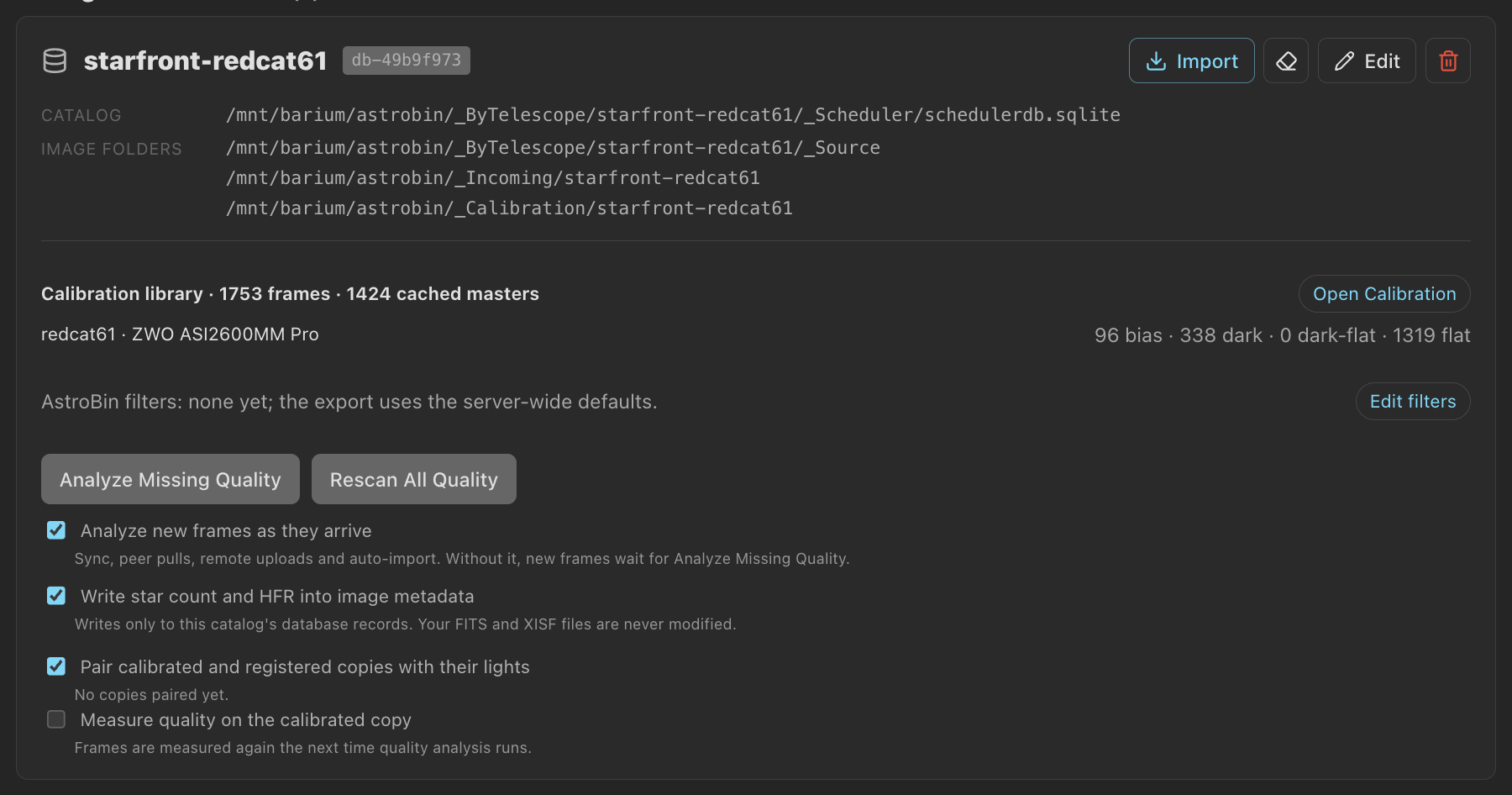Select the _Calibration/starfront-redcat61 folder path
Image resolution: width=1512 pixels, height=795 pixels.
(509, 208)
